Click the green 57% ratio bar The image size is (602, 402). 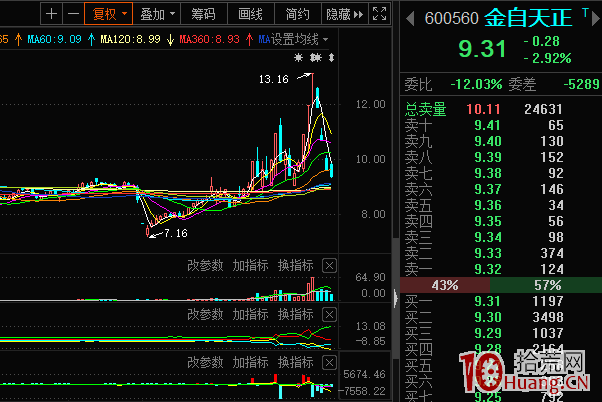(546, 285)
